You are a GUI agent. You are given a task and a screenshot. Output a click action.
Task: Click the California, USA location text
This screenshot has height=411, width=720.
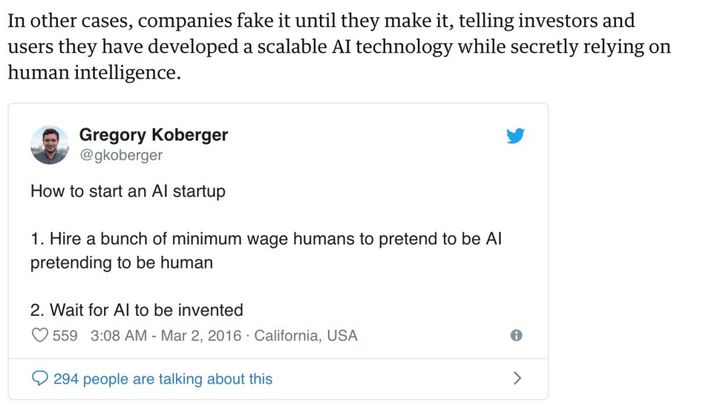(305, 335)
